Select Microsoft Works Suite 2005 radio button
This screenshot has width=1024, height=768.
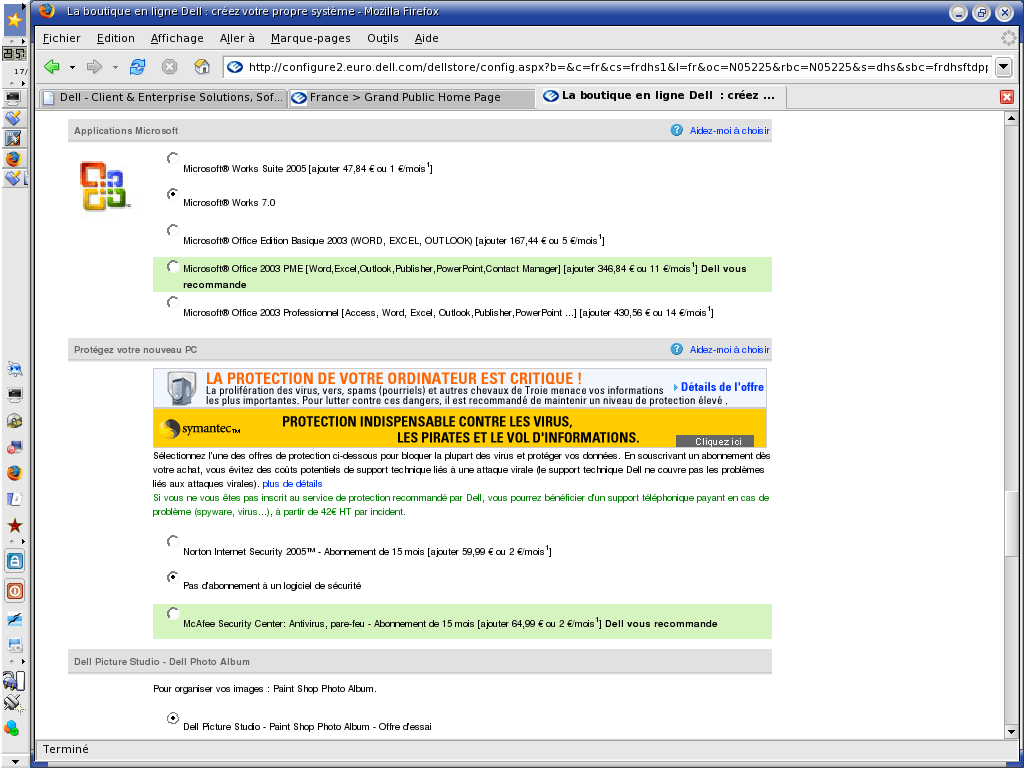tap(172, 158)
